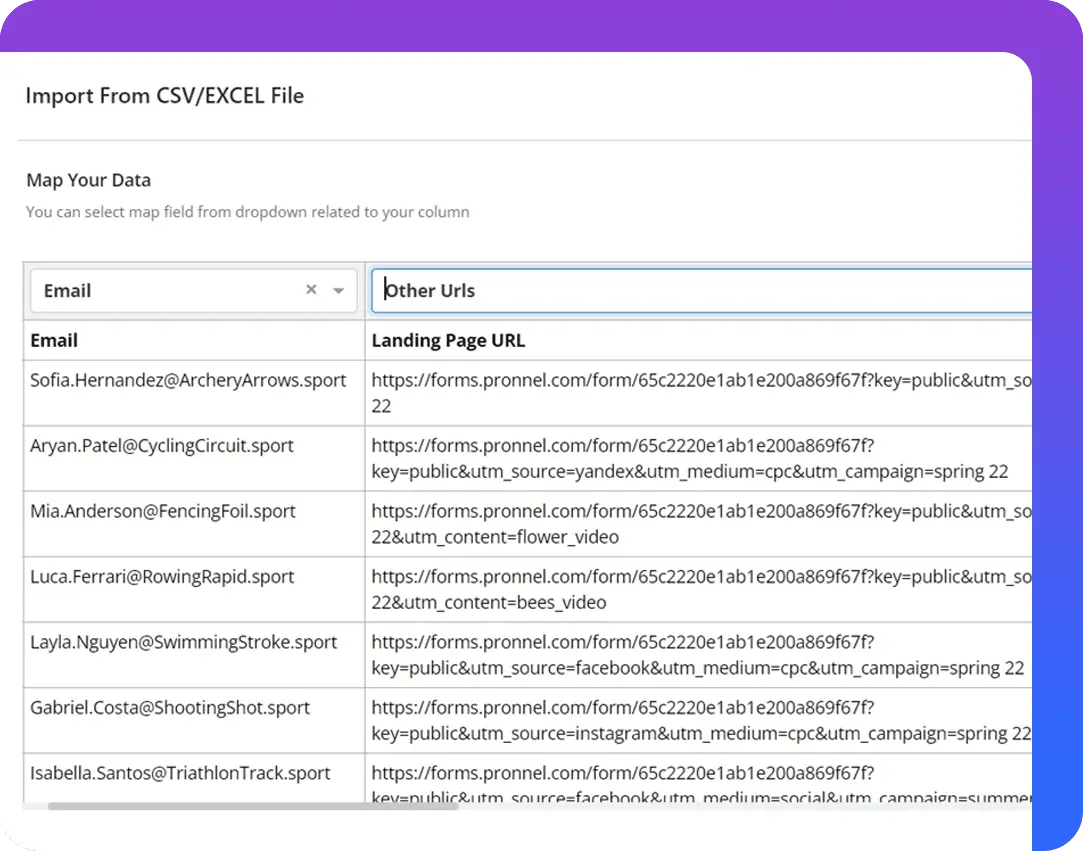The width and height of the screenshot is (1083, 851).
Task: Select Sofia.Hernandez@ArcheryArrows.sport email cell
Action: (189, 380)
